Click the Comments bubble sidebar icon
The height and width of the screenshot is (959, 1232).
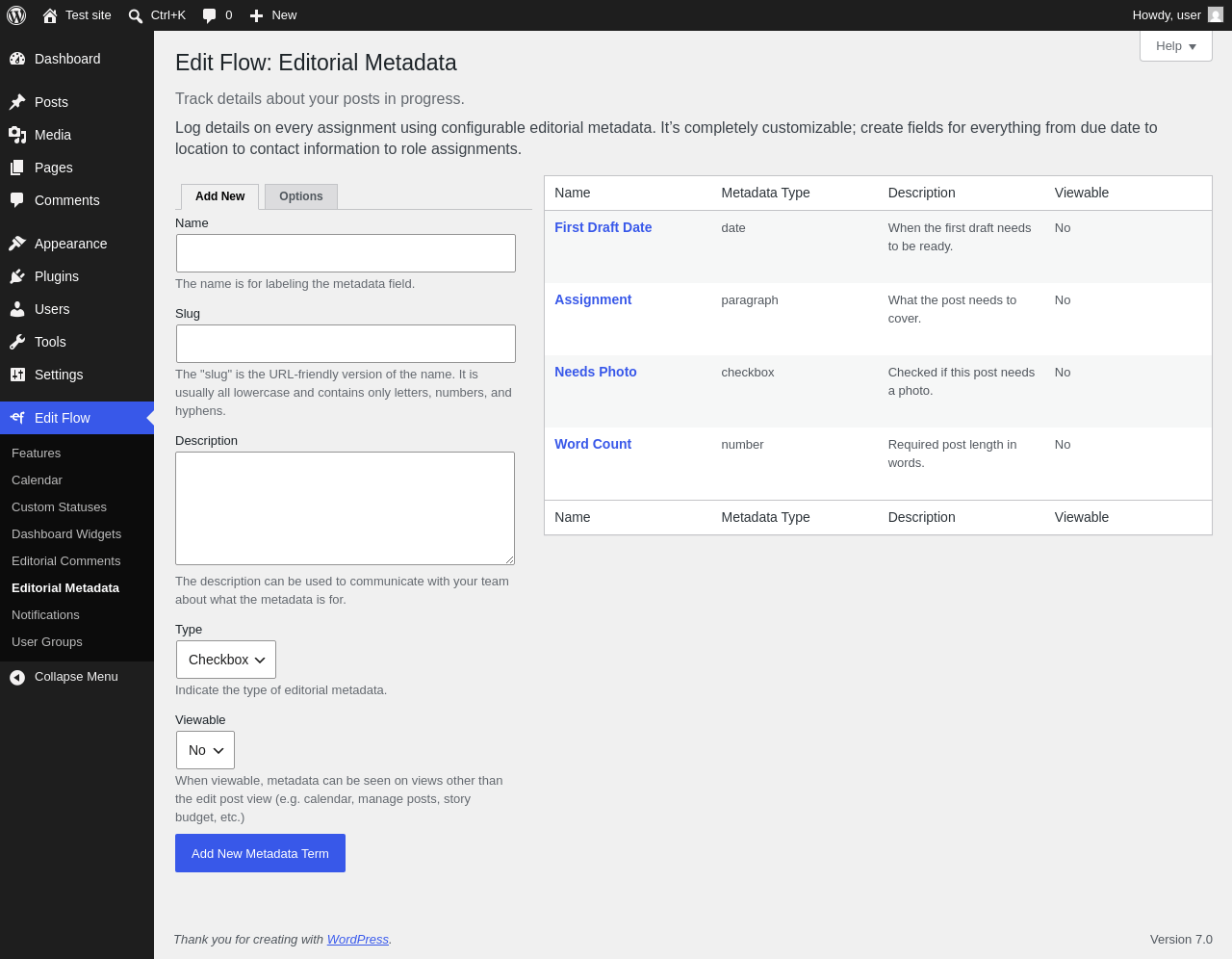click(x=17, y=200)
